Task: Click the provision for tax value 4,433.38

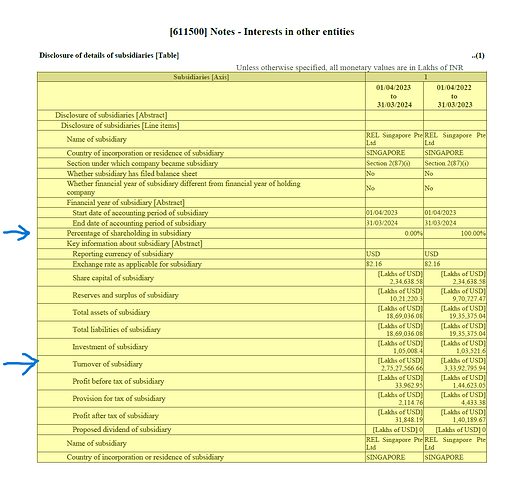Action: click(x=473, y=402)
